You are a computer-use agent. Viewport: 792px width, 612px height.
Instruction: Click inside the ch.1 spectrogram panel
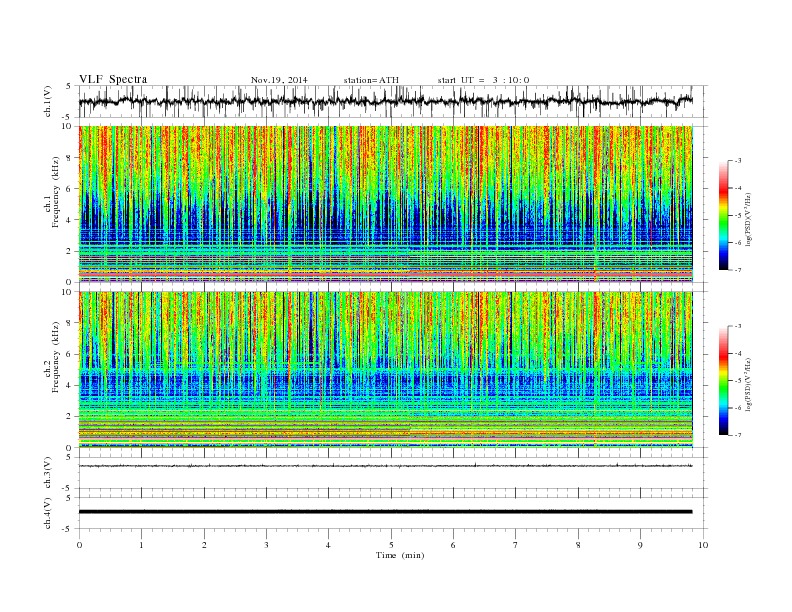(x=385, y=204)
